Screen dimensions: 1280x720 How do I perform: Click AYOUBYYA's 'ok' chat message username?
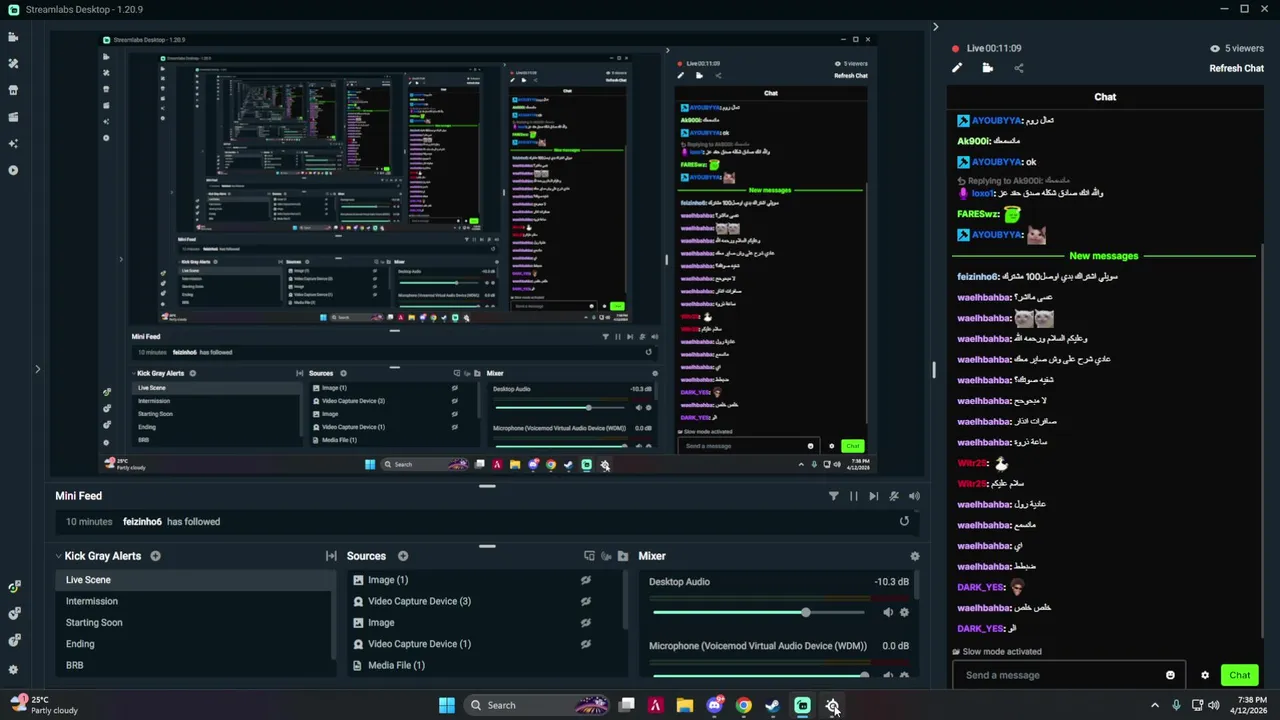tap(996, 162)
